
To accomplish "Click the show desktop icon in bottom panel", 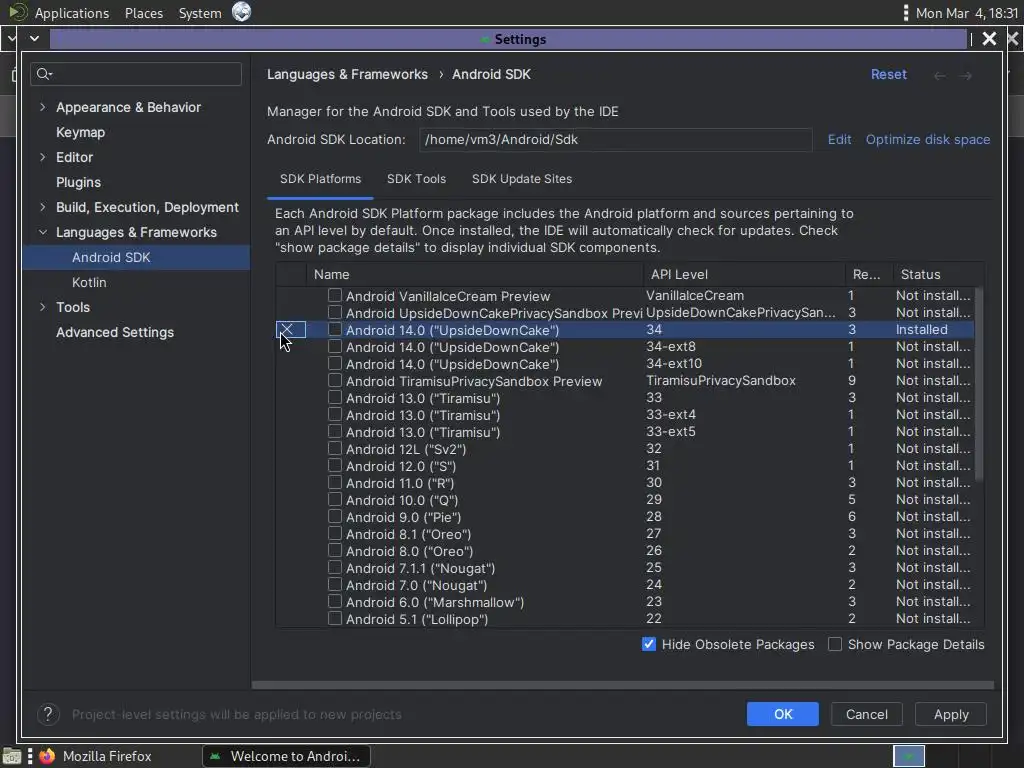I will tap(12, 756).
